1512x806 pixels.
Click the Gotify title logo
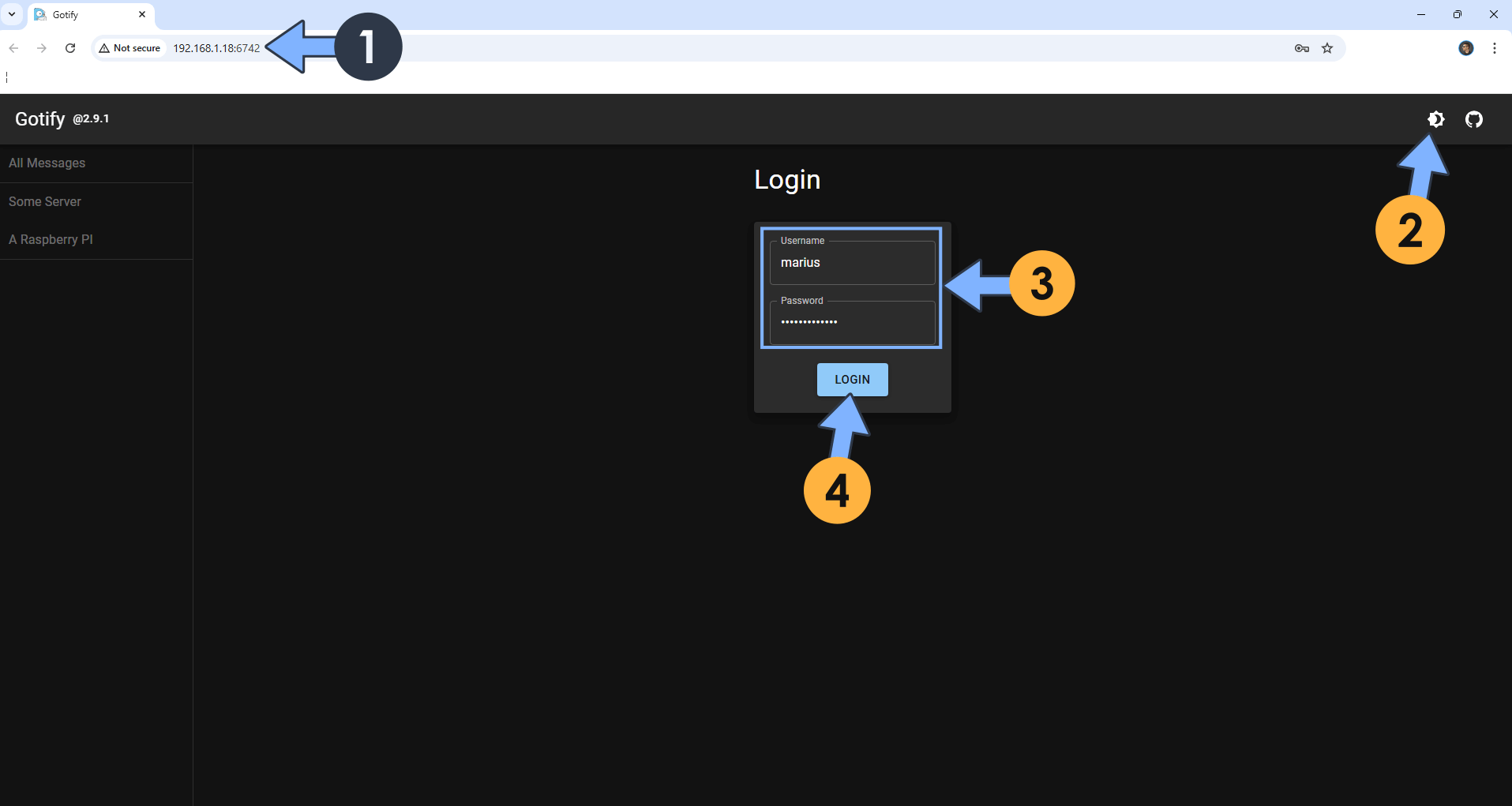coord(40,119)
